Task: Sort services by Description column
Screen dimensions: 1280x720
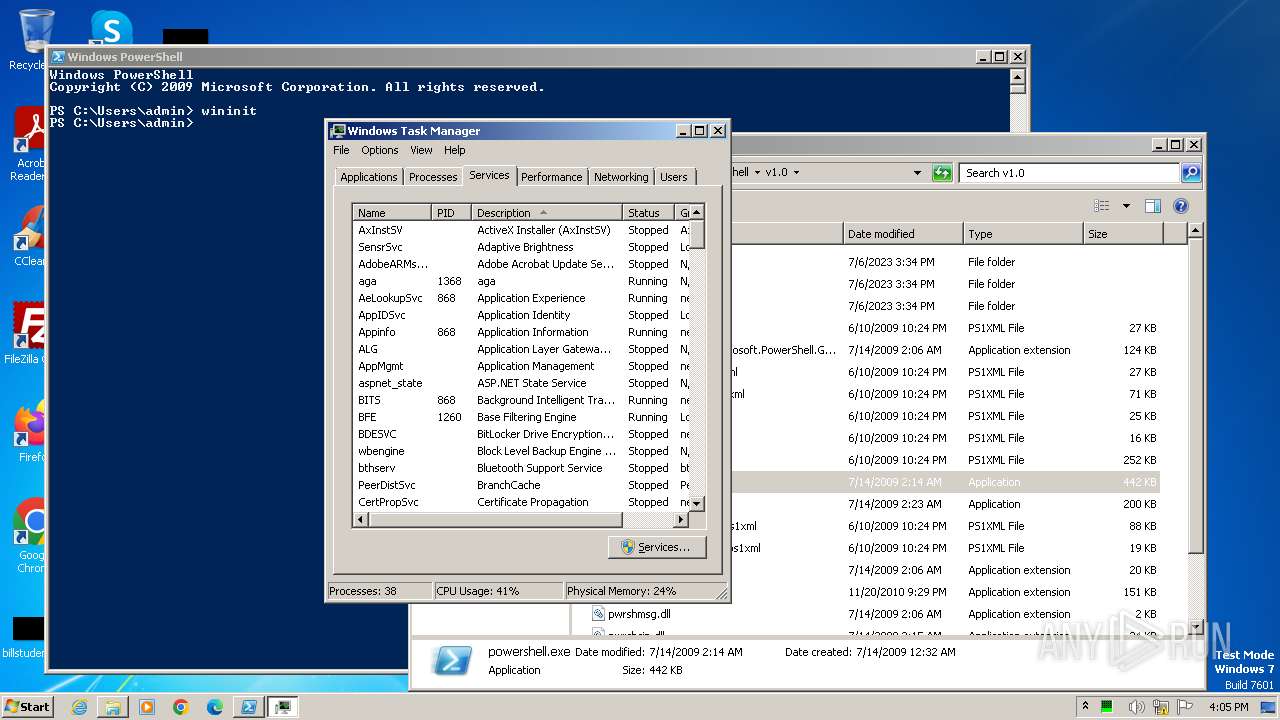Action: click(x=547, y=213)
